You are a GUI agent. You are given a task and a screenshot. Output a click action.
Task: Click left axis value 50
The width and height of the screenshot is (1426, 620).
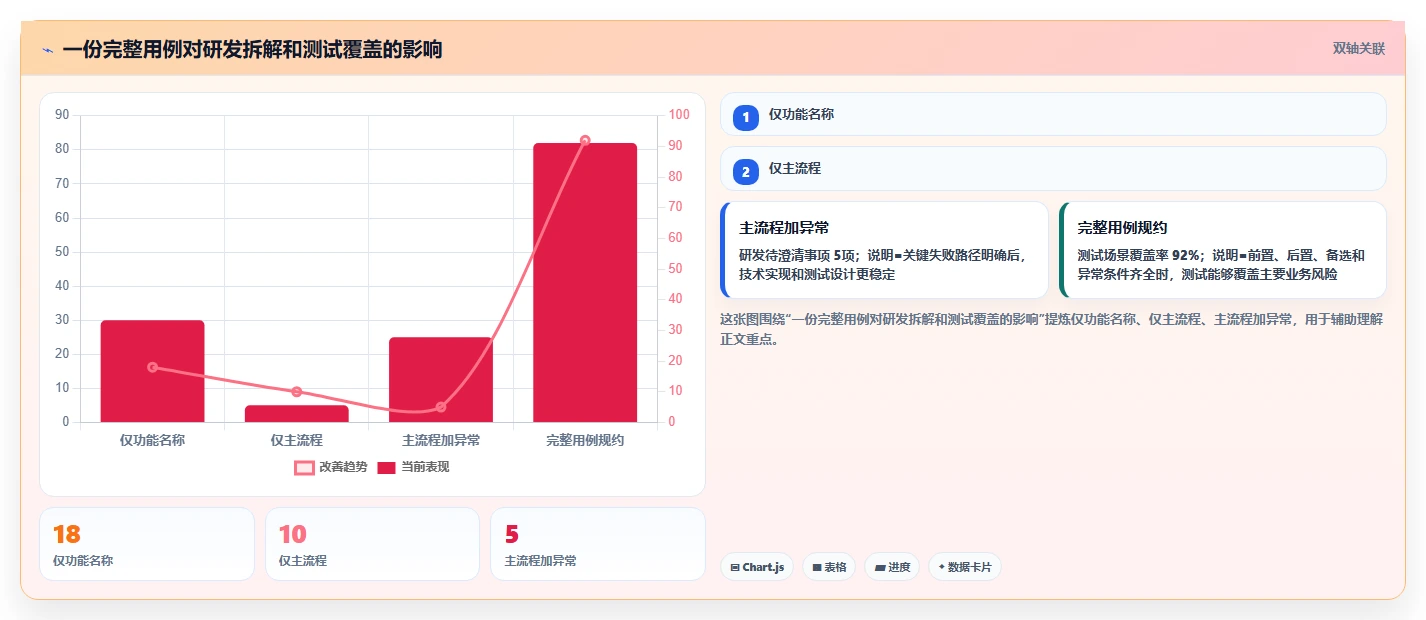click(x=62, y=252)
